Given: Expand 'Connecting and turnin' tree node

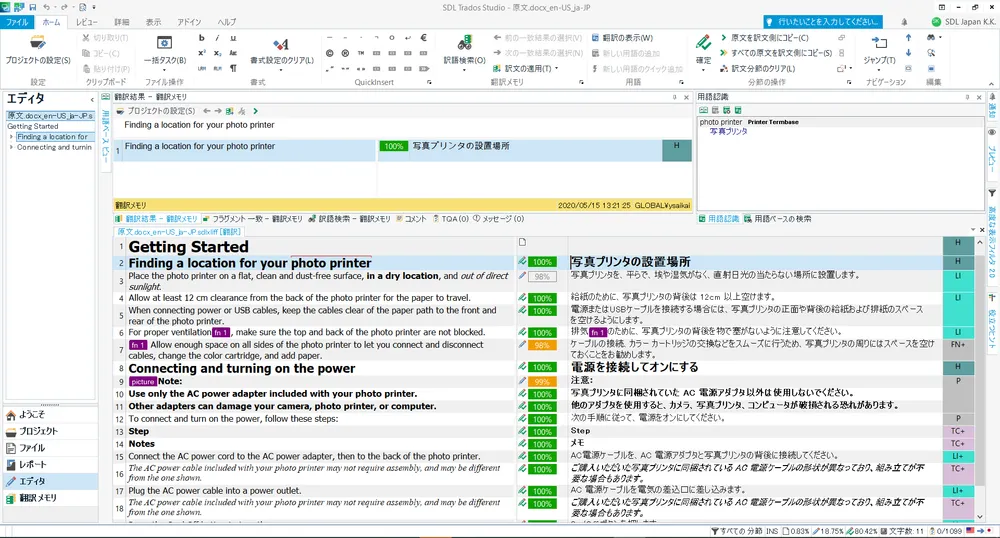Looking at the screenshot, I should pos(11,147).
